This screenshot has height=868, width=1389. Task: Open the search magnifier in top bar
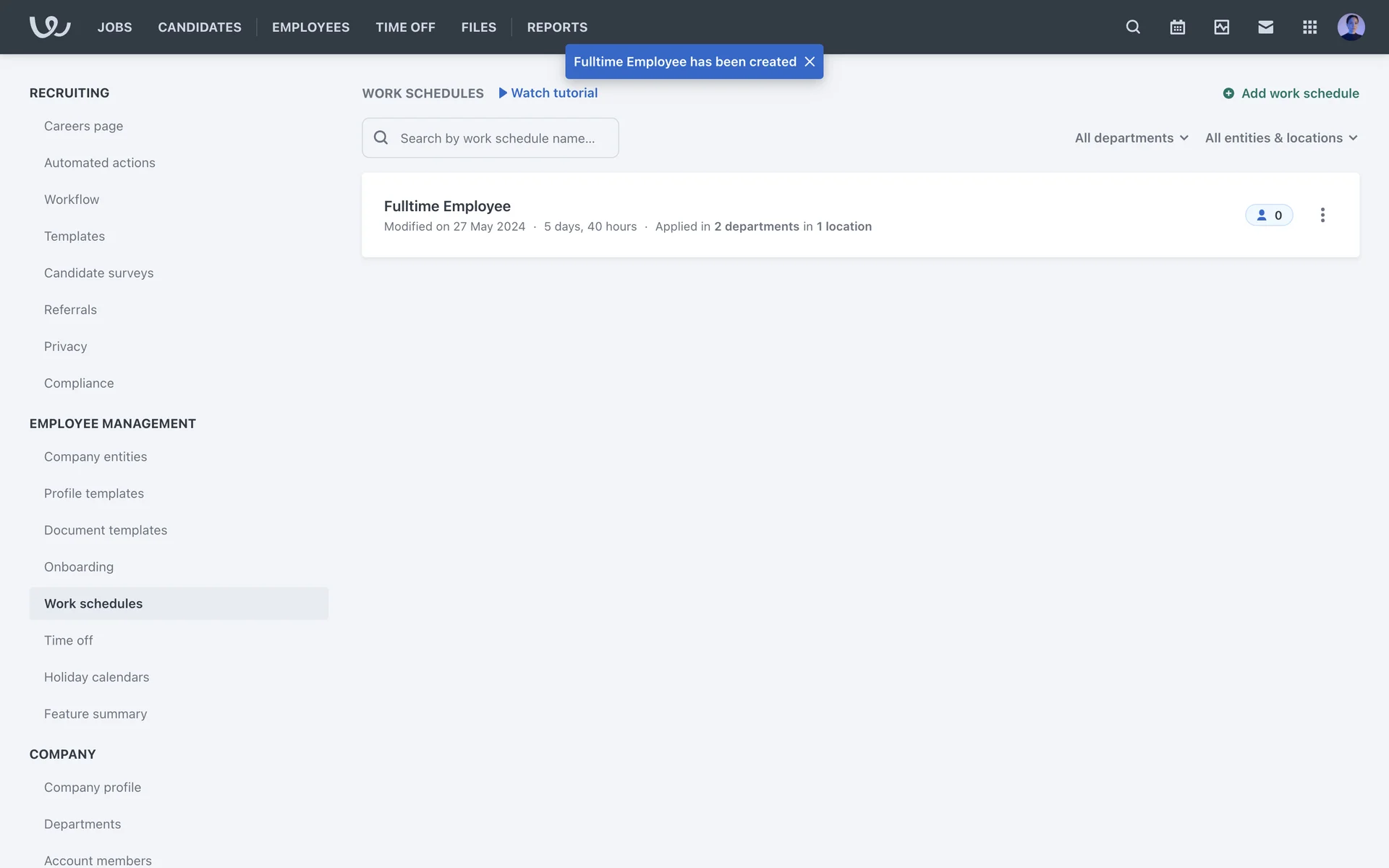click(x=1133, y=27)
